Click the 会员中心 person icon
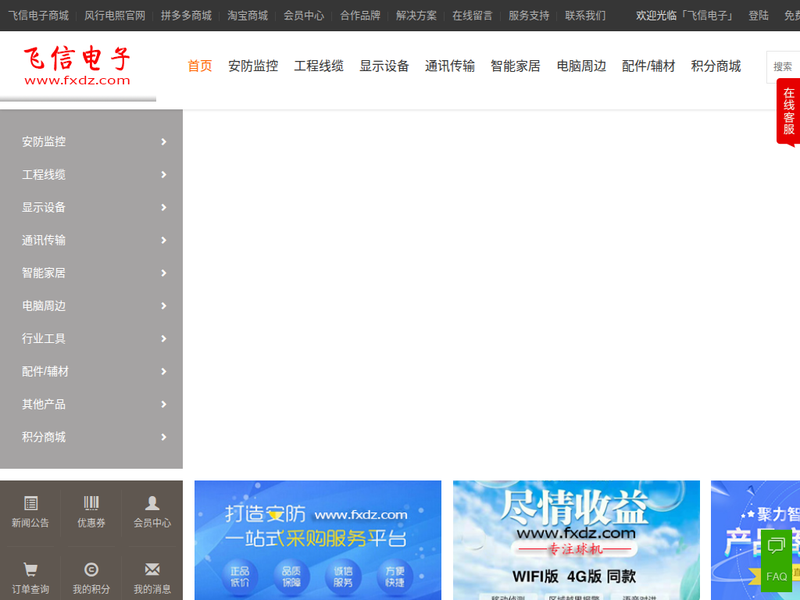 [152, 504]
